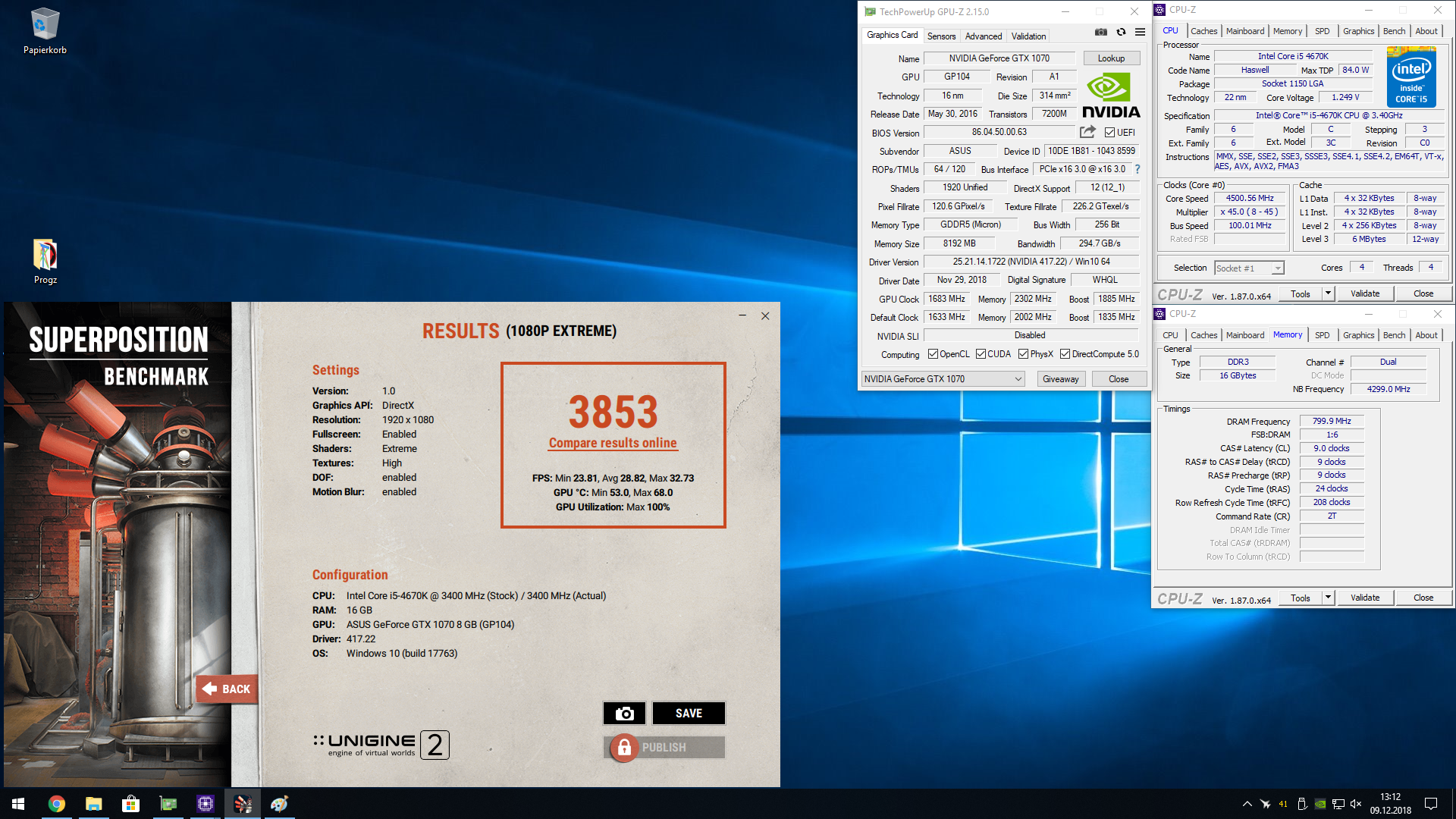
Task: Click Tools button in lower CPU-Z window
Action: point(1301,598)
